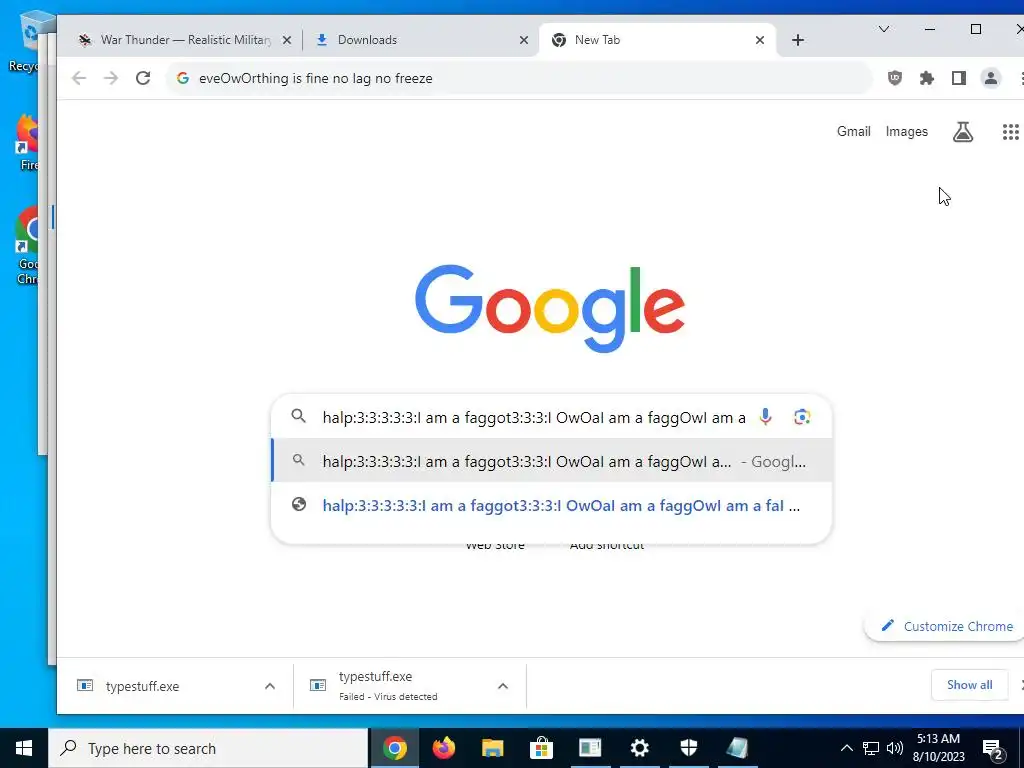Open Microsoft Store from the taskbar

pos(541,748)
